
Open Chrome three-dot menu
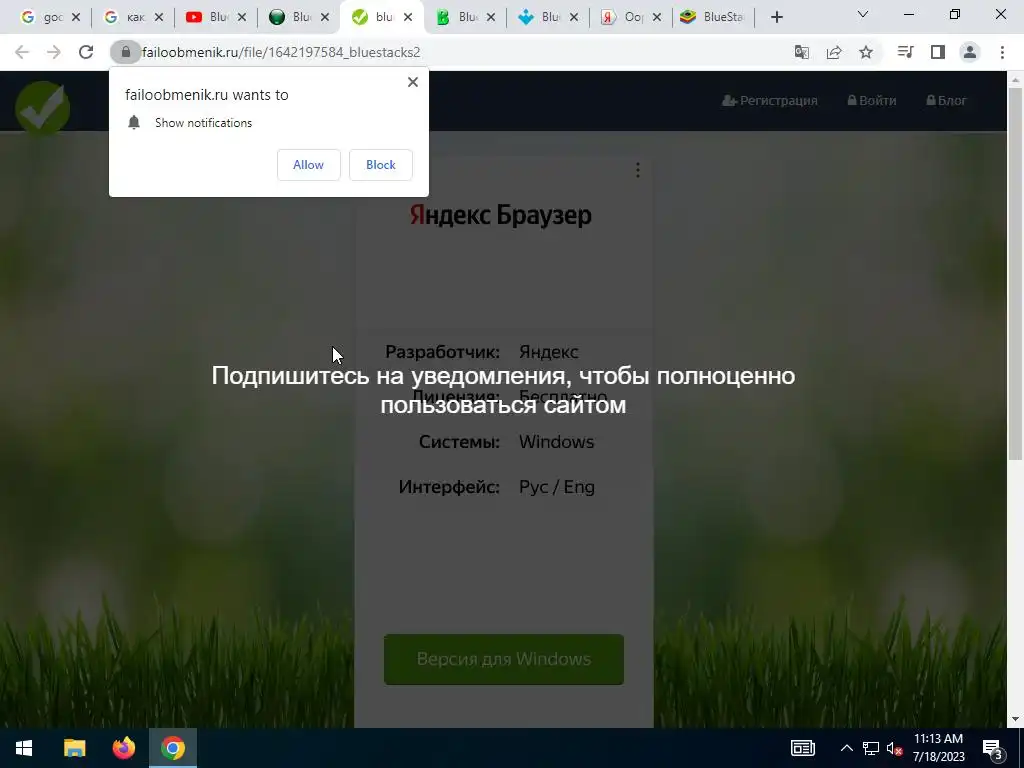click(1002, 52)
